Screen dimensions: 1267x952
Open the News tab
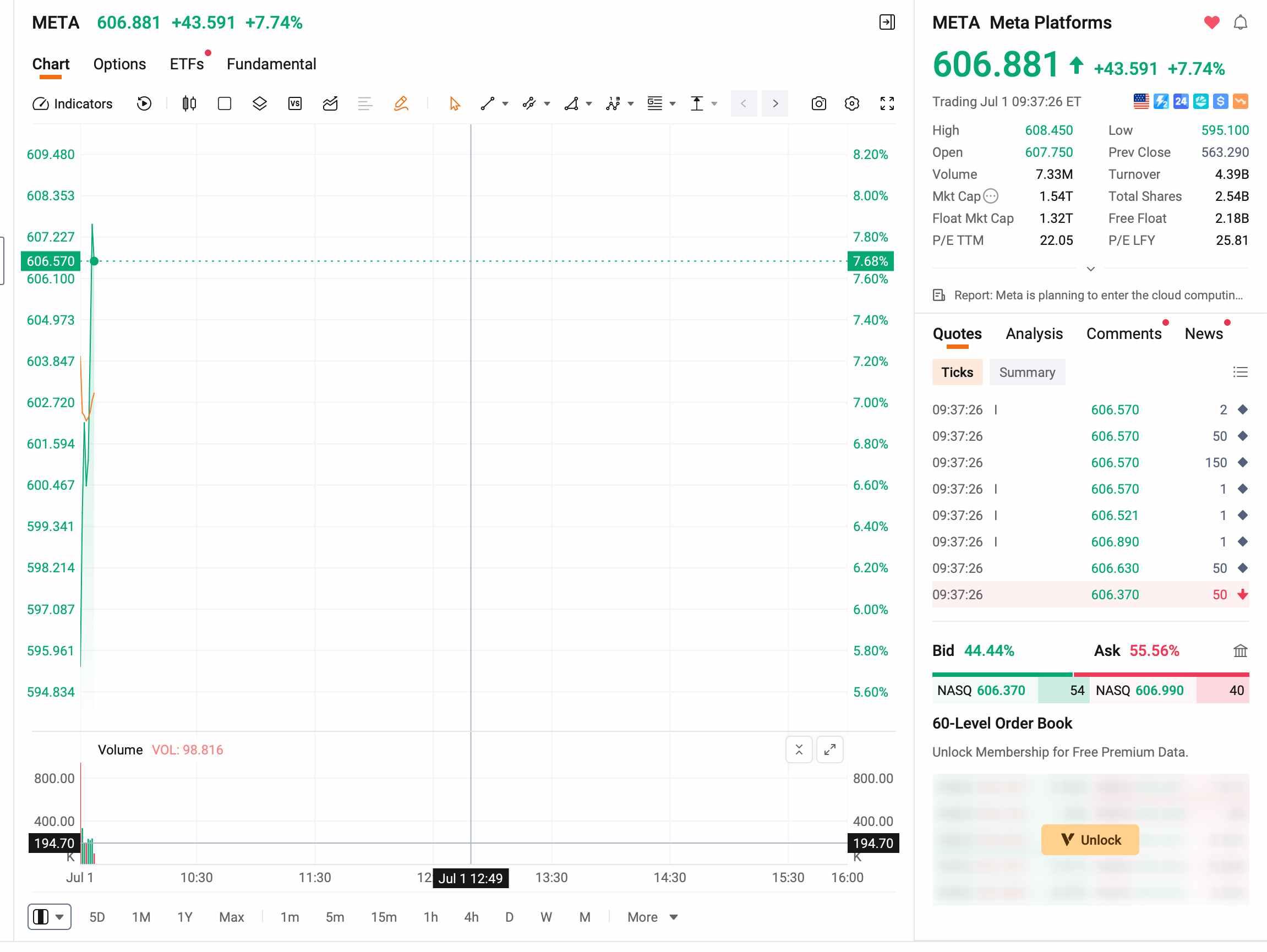click(x=1203, y=334)
